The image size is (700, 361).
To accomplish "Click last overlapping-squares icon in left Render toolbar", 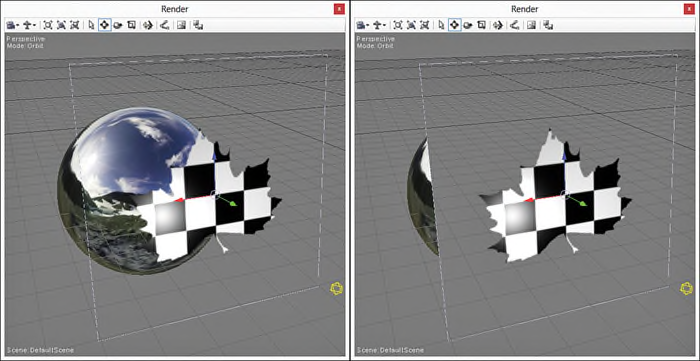I will (x=198, y=25).
